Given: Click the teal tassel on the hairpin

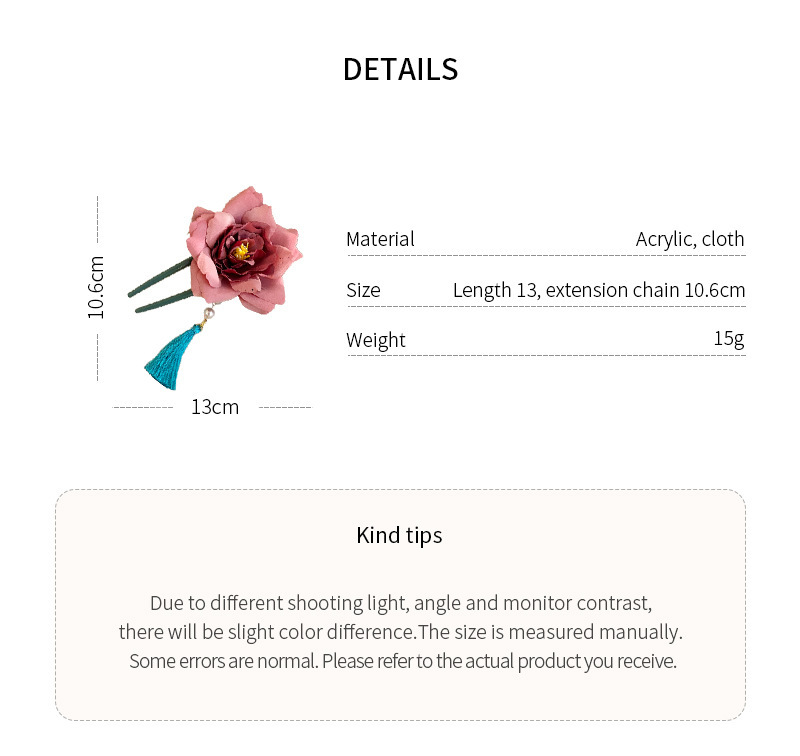Looking at the screenshot, I should tap(164, 362).
